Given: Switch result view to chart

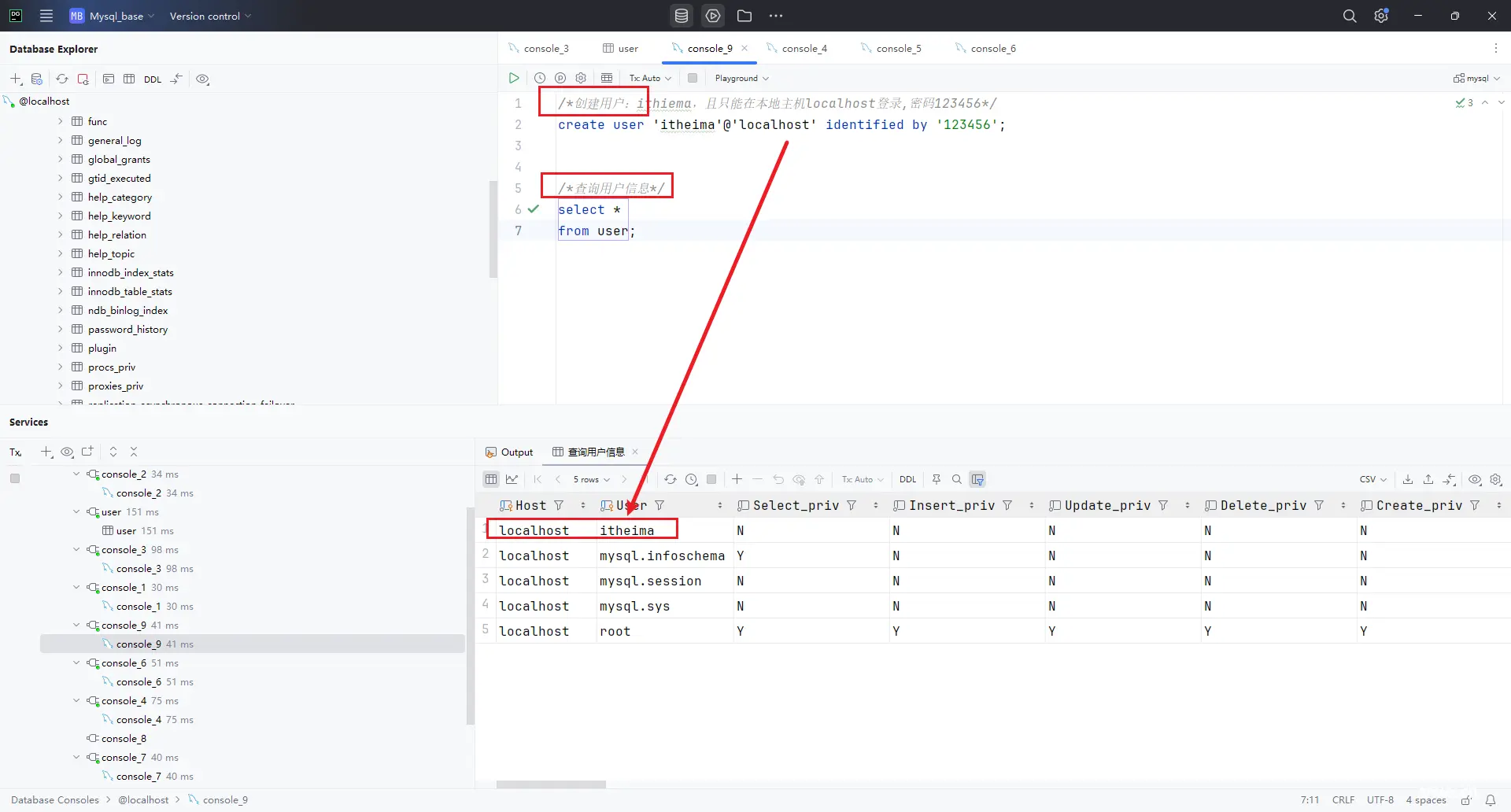Looking at the screenshot, I should click(x=512, y=479).
